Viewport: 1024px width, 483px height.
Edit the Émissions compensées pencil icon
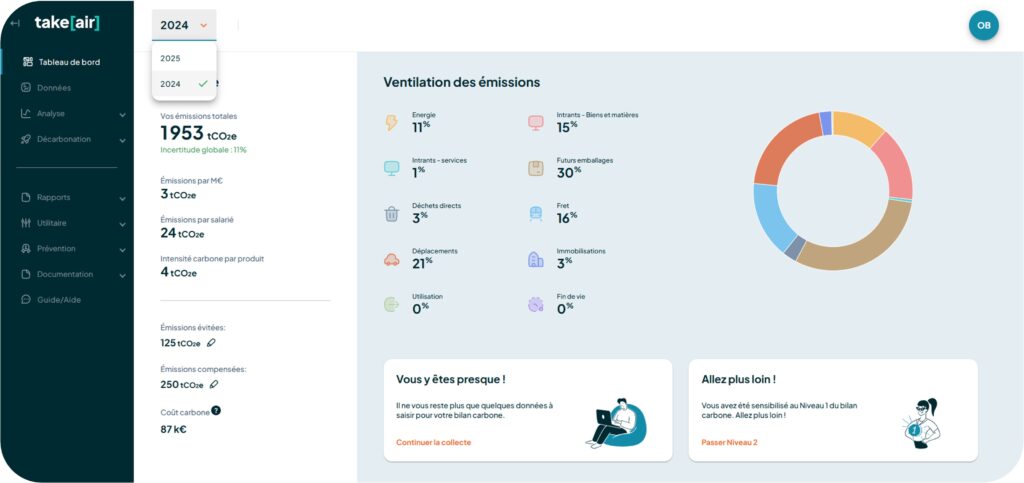(x=214, y=384)
